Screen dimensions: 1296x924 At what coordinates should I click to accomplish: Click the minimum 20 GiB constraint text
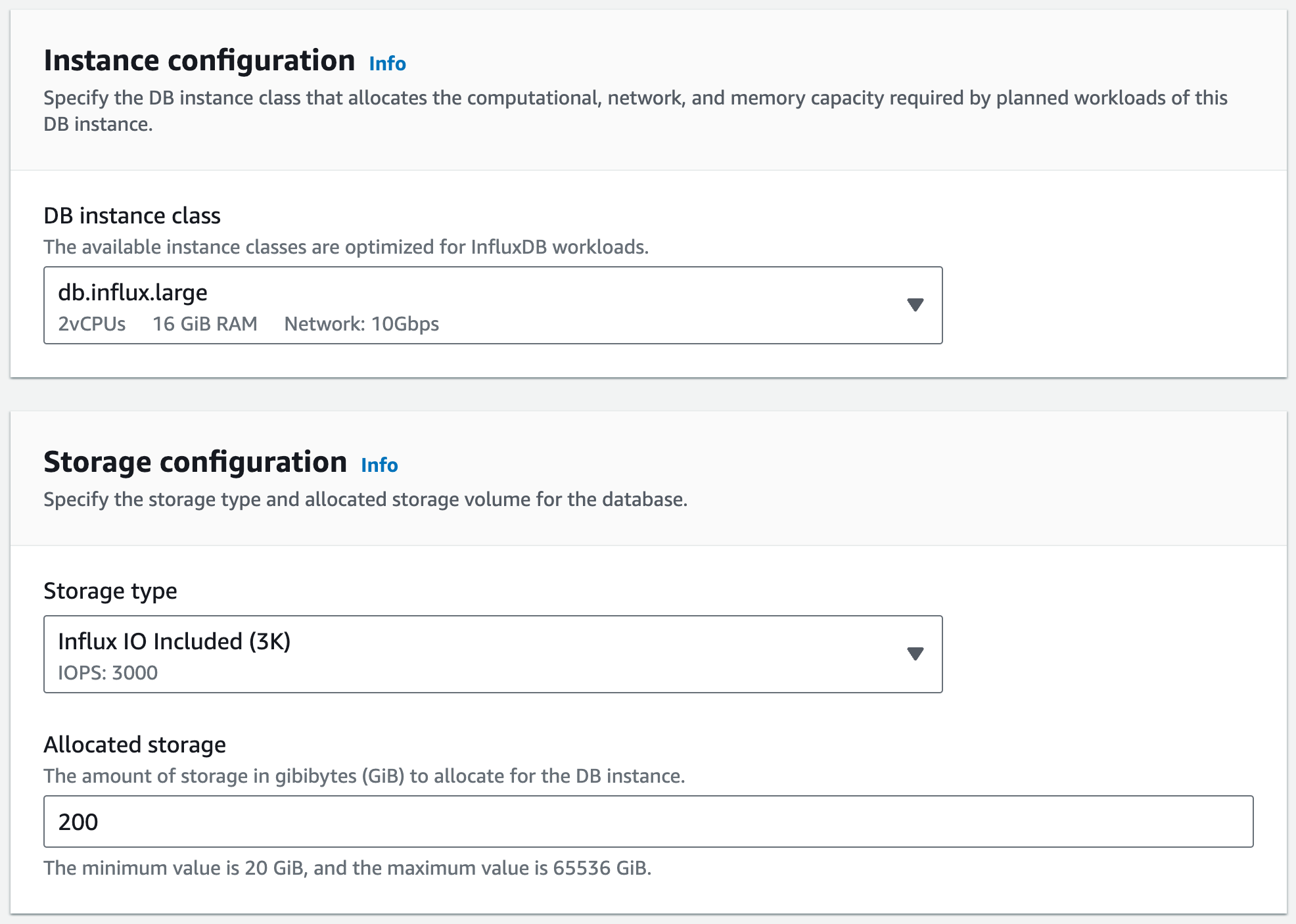pyautogui.click(x=347, y=868)
